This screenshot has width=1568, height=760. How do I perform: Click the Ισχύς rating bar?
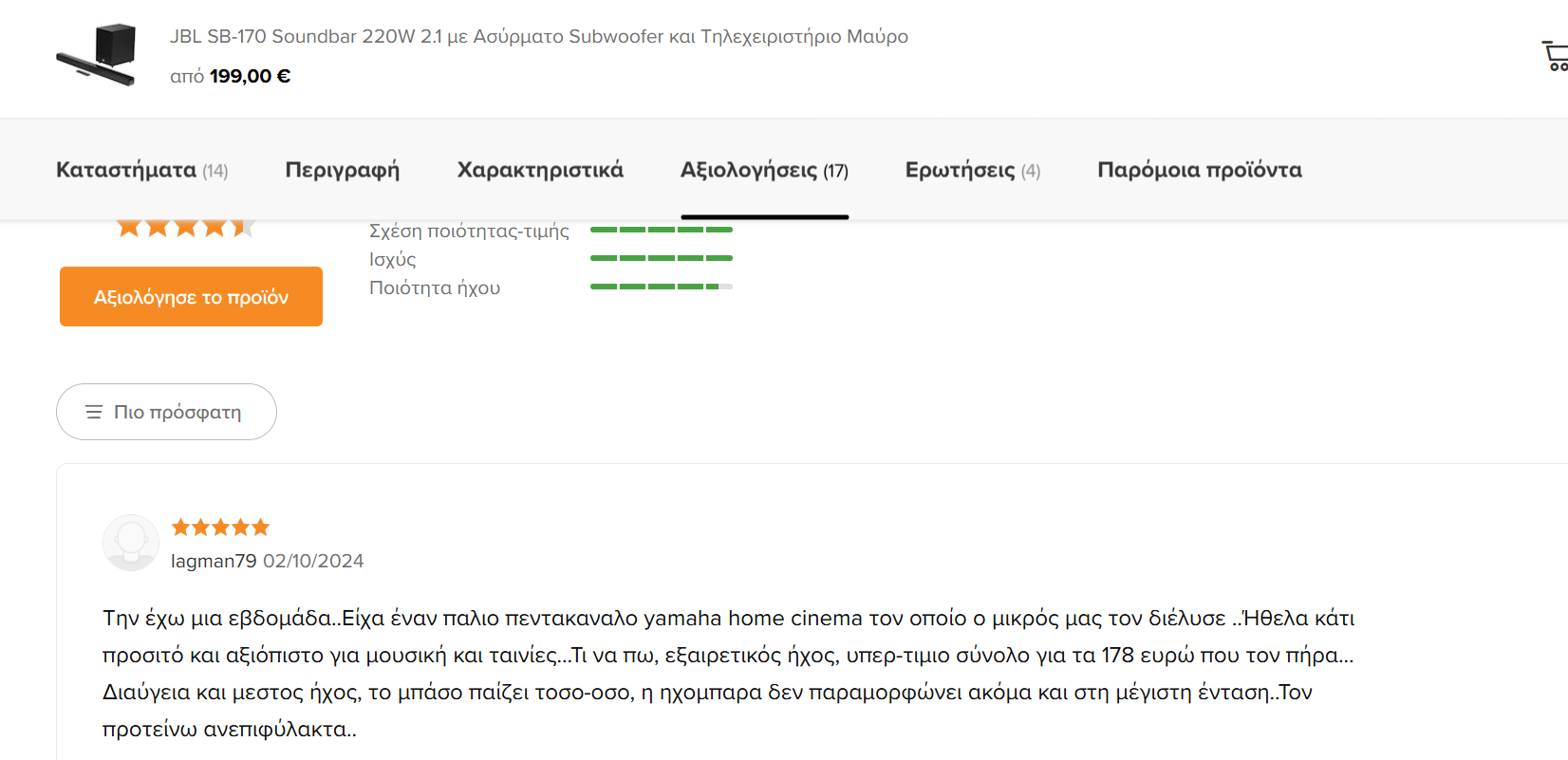pos(661,258)
